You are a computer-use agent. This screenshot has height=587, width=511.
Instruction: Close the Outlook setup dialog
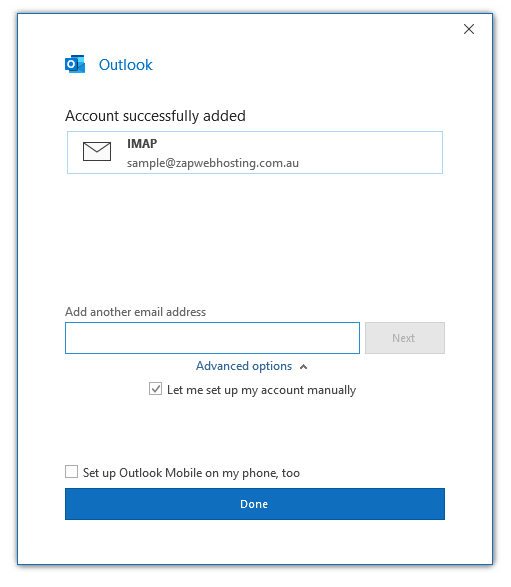tap(469, 29)
